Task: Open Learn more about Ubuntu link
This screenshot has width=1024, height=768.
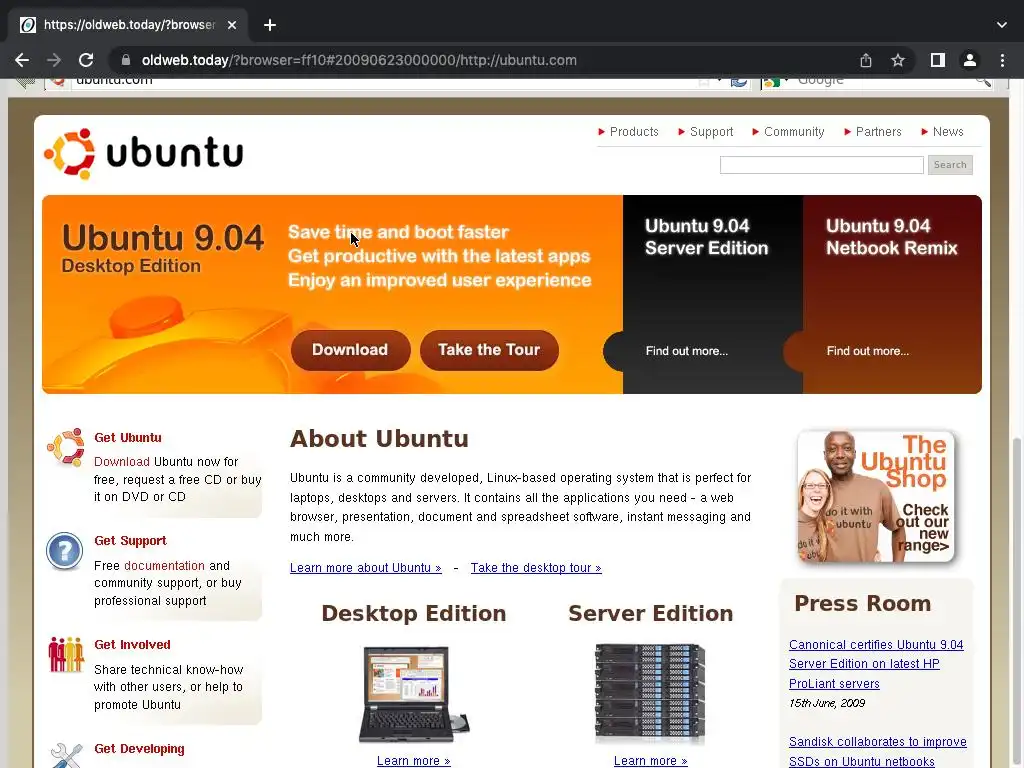Action: 366,568
